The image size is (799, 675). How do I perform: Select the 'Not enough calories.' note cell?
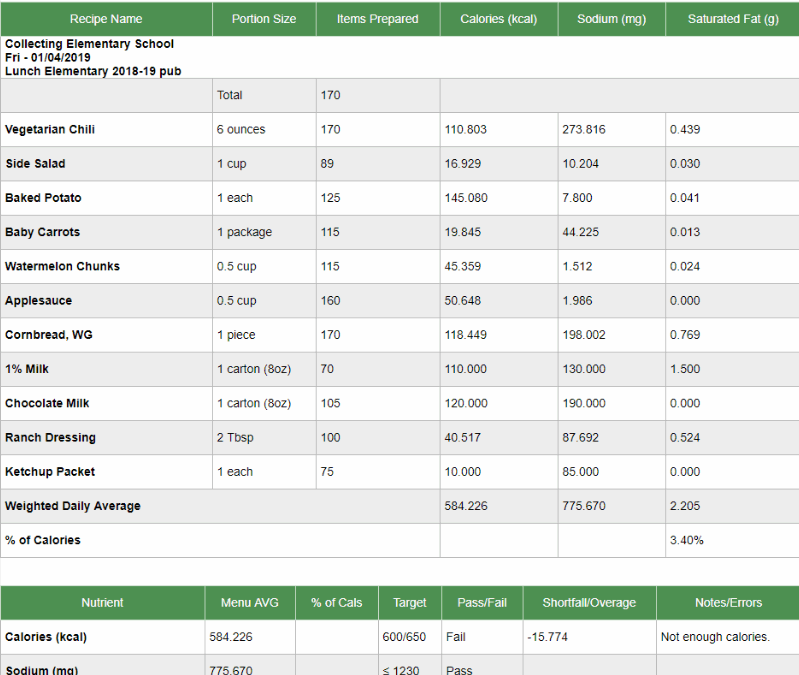(728, 637)
